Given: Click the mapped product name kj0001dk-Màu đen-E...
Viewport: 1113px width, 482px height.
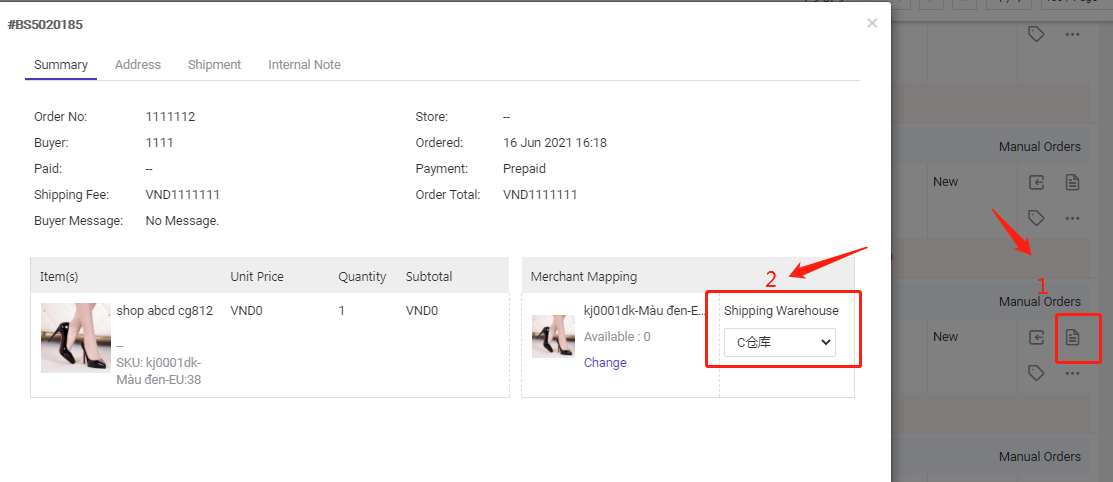Looking at the screenshot, I should click(x=645, y=310).
